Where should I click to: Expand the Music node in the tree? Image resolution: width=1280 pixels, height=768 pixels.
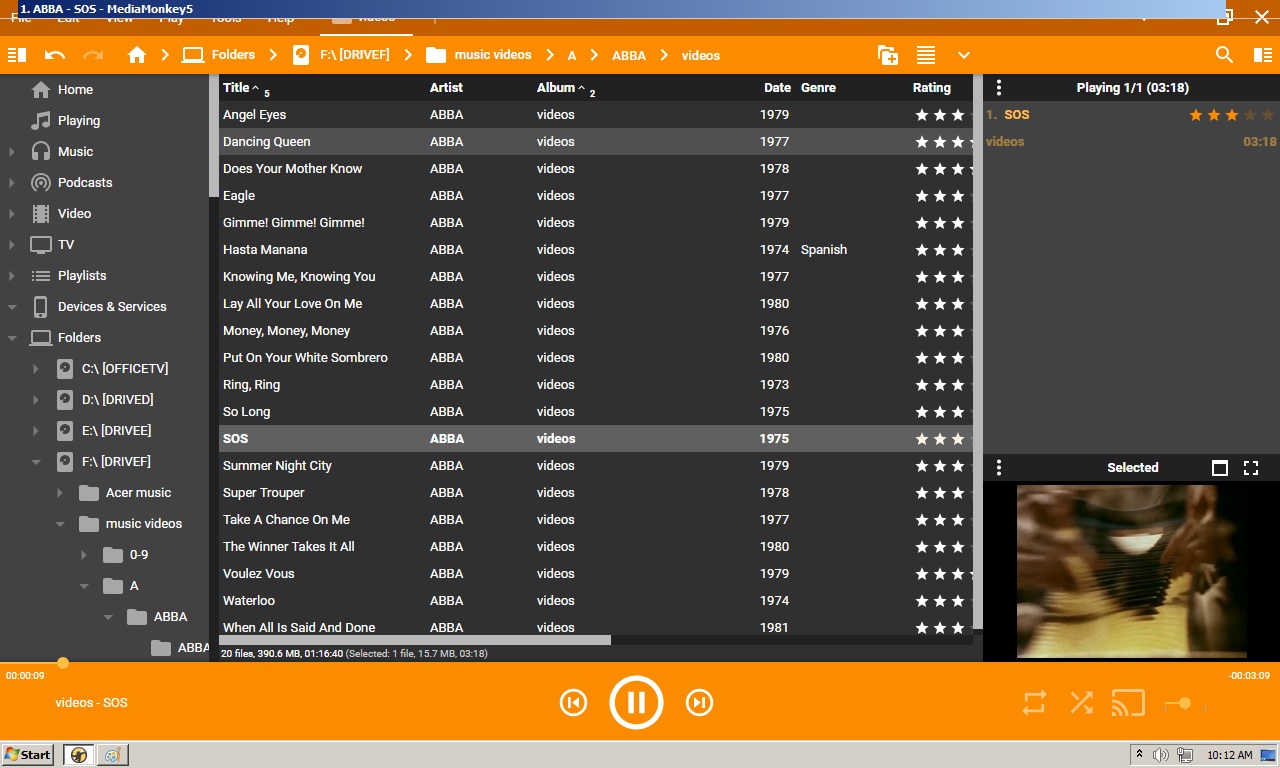click(x=12, y=152)
